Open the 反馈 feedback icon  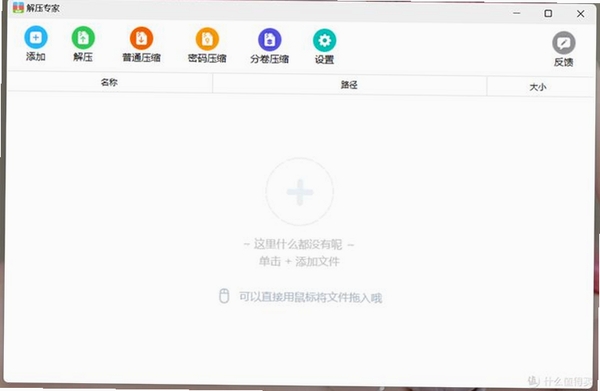pyautogui.click(x=564, y=43)
